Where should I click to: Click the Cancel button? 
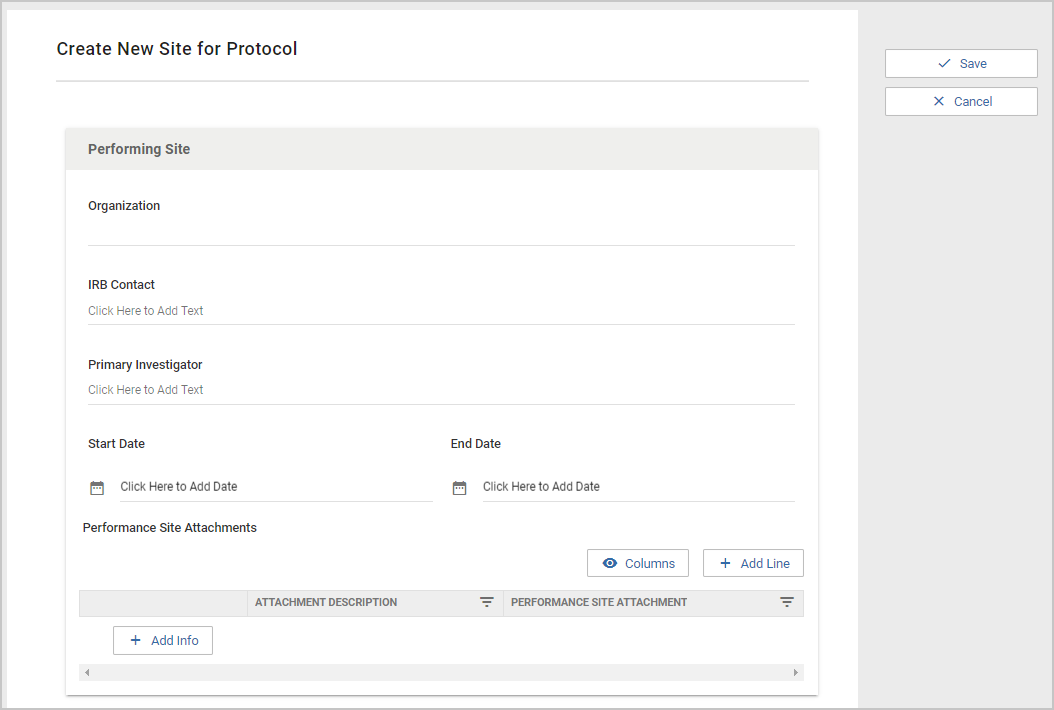(x=961, y=102)
